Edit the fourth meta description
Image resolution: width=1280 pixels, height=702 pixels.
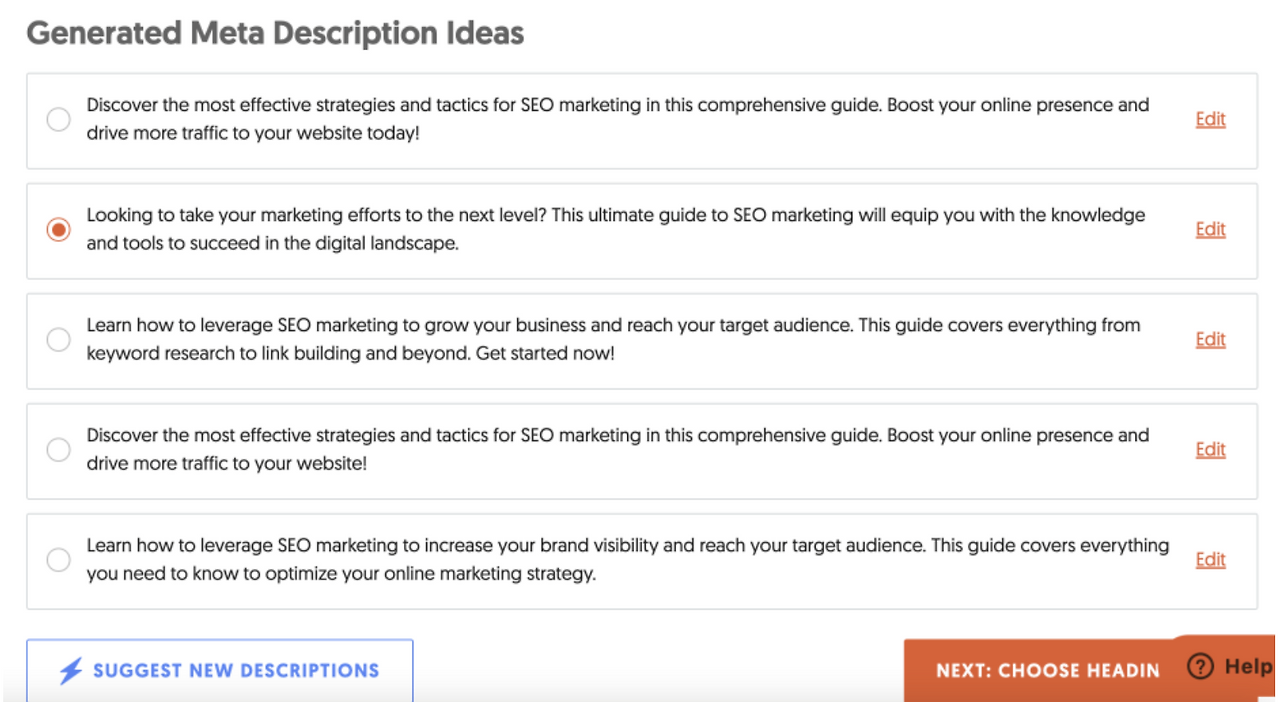click(x=1210, y=449)
